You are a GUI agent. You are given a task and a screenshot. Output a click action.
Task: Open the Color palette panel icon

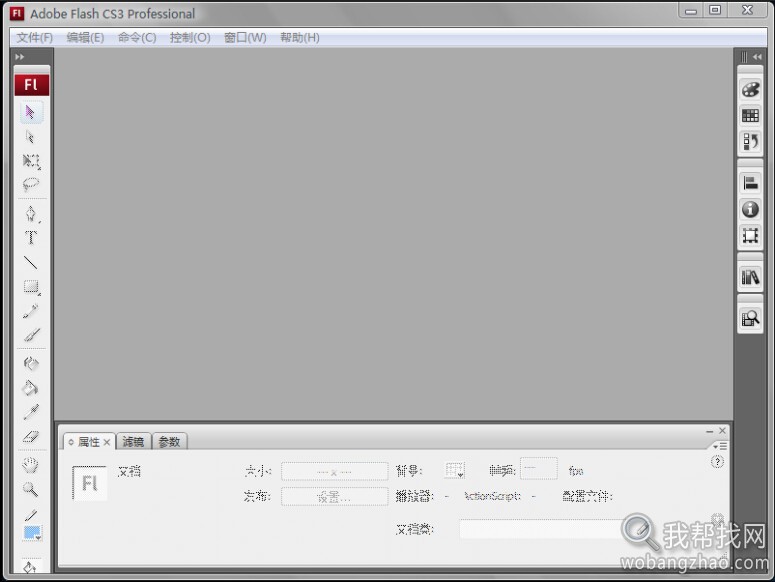[x=750, y=90]
